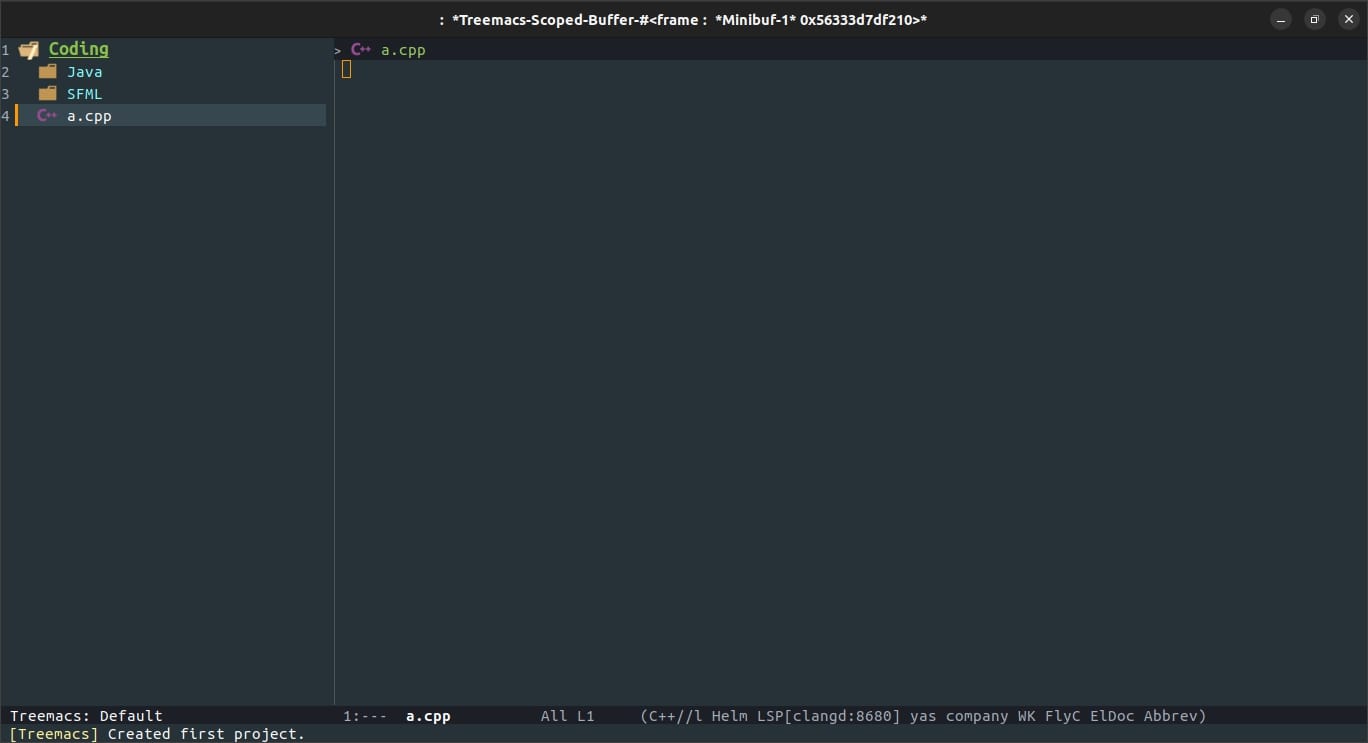Screen dimensions: 1368x743
Task: Click the Java folder icon
Action: [x=48, y=72]
